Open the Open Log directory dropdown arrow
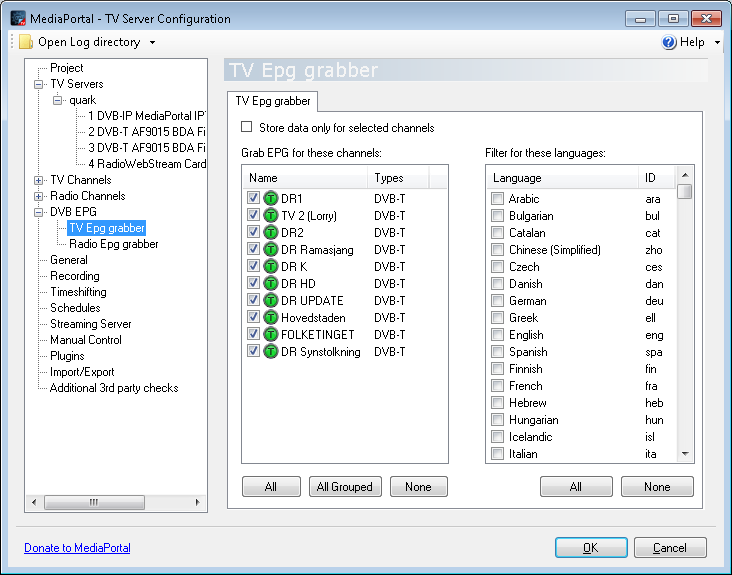Screen dimensions: 732x575 [152, 42]
